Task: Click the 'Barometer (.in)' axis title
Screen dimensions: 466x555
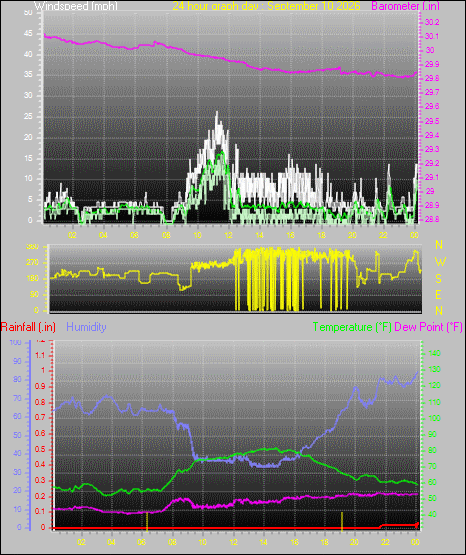Action: (x=405, y=5)
